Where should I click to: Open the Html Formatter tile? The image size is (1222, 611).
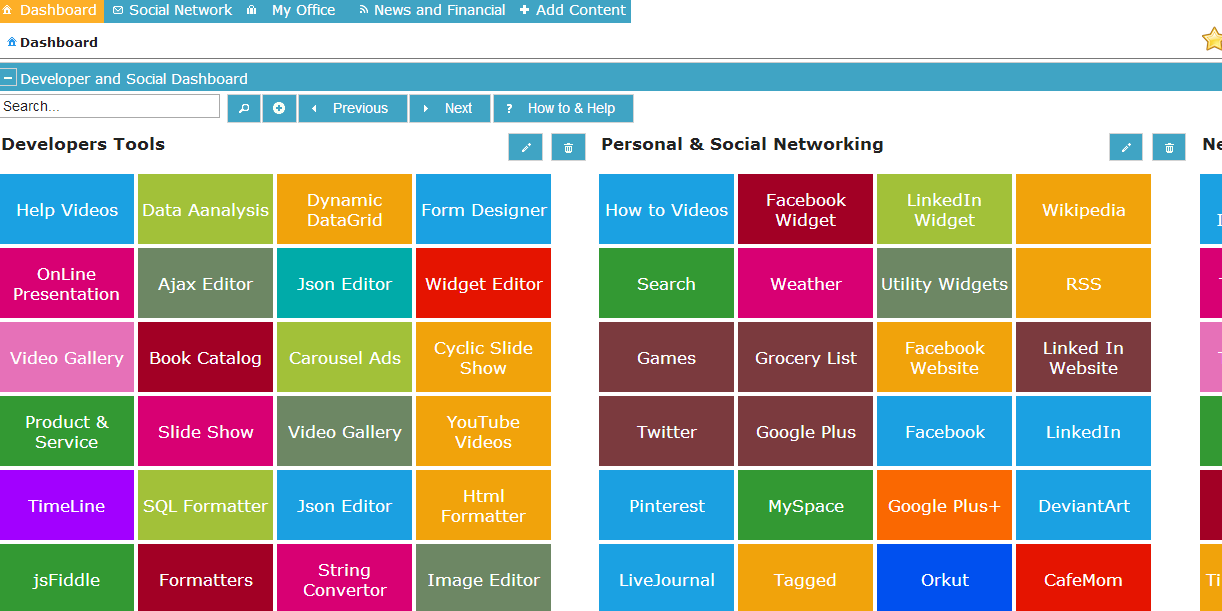[x=483, y=505]
